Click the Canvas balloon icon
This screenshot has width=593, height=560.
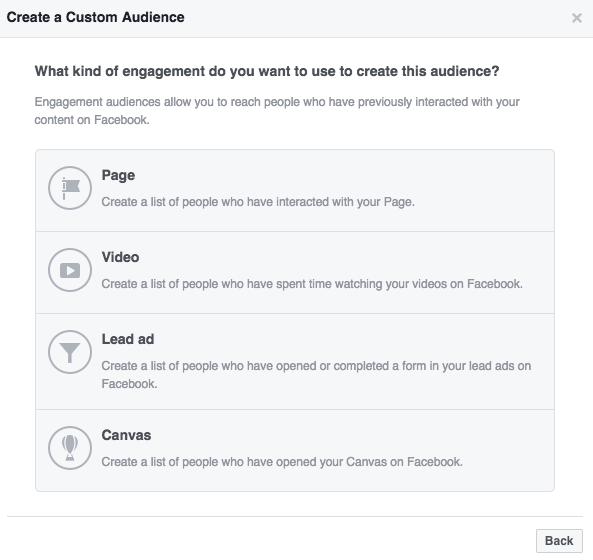tap(70, 448)
